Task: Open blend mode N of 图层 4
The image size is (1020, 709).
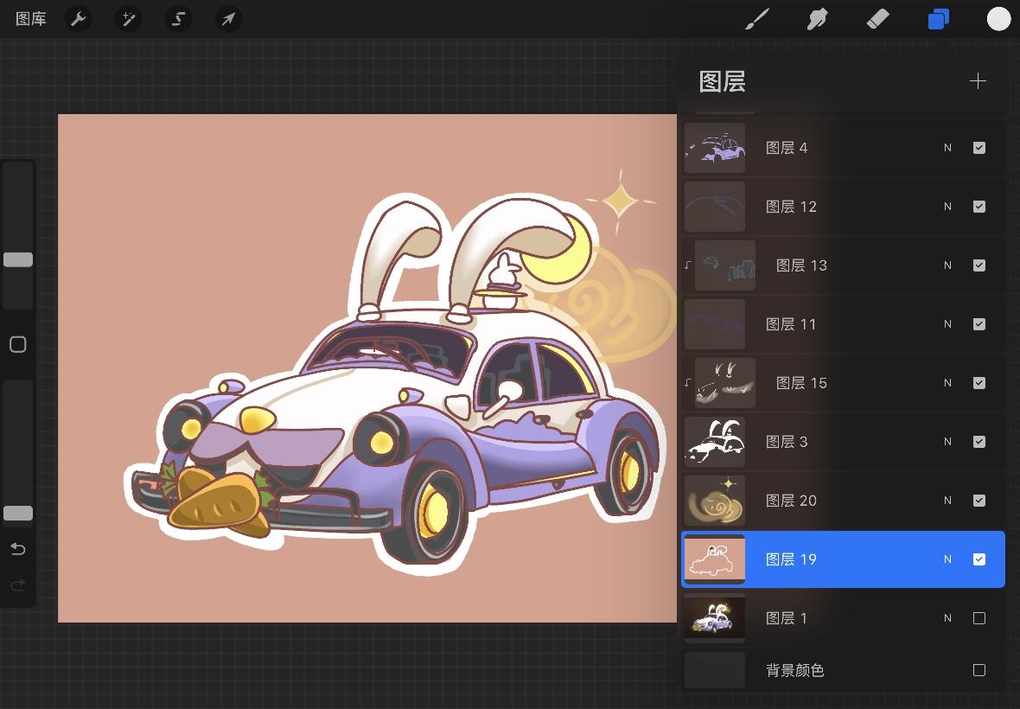Action: click(948, 148)
